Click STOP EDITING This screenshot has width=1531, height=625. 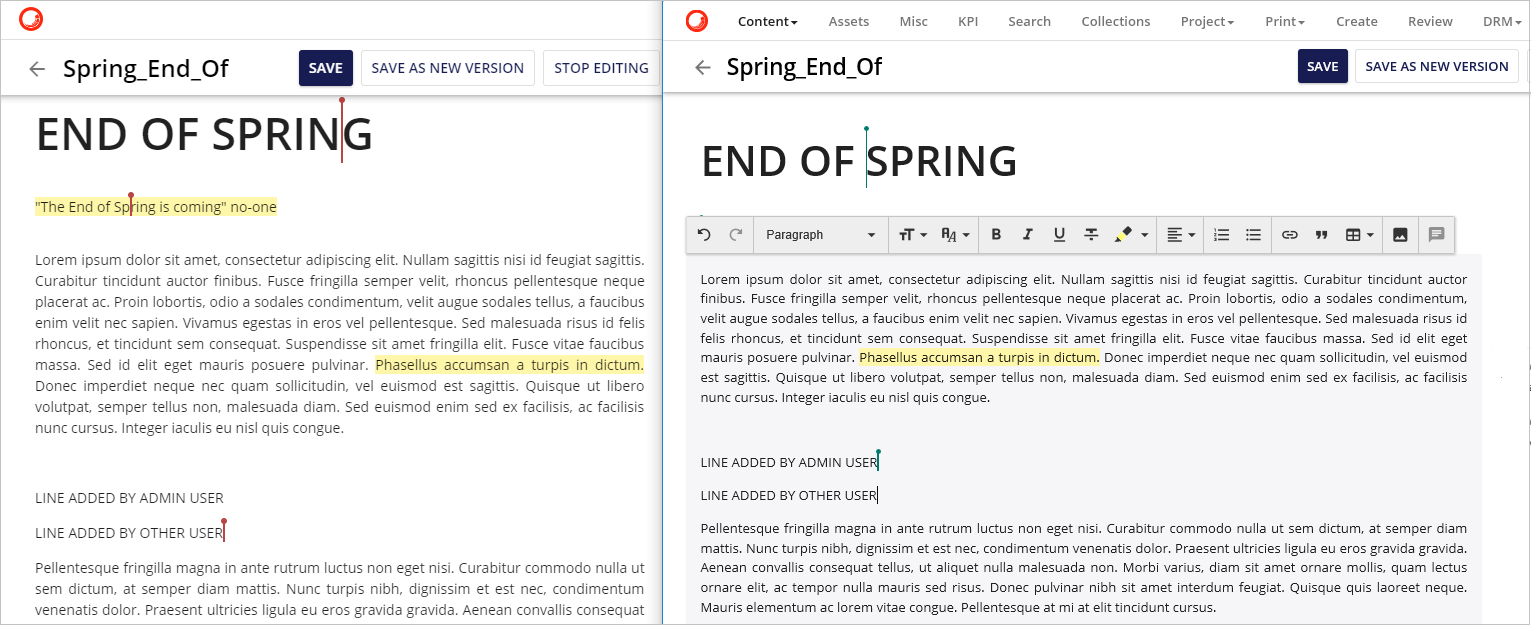[601, 68]
